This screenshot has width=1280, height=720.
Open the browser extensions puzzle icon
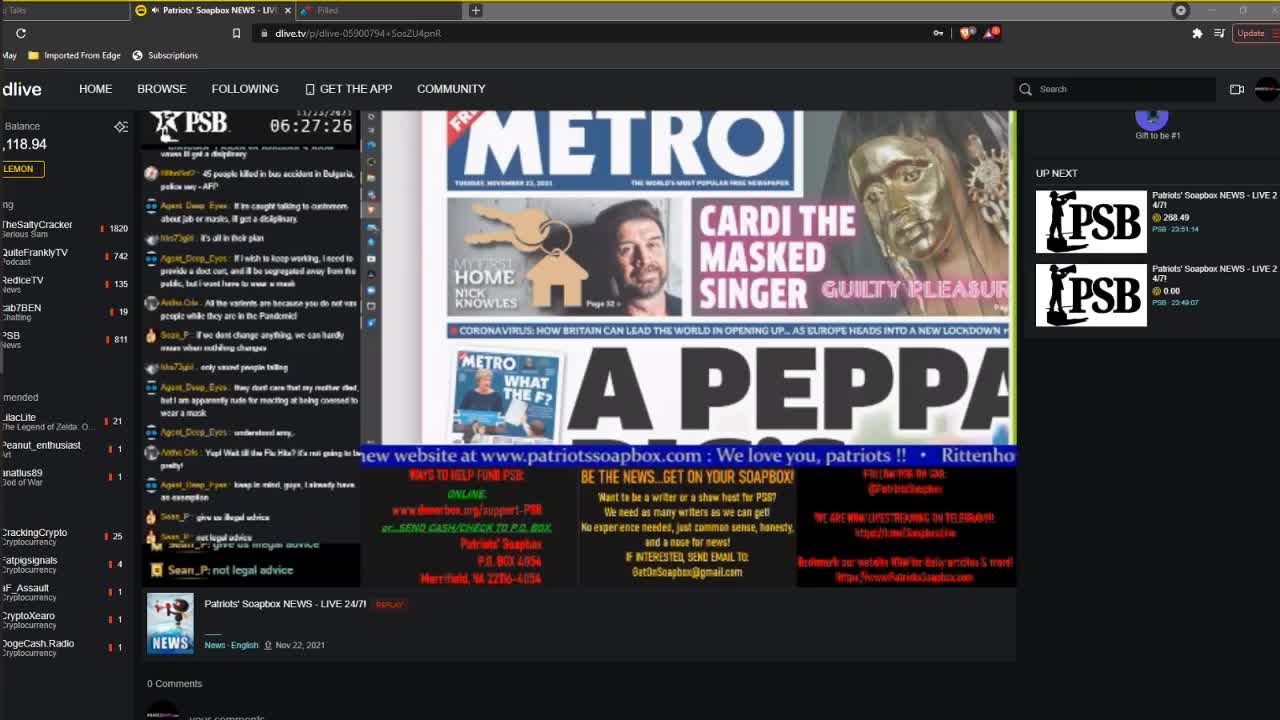[x=1197, y=33]
